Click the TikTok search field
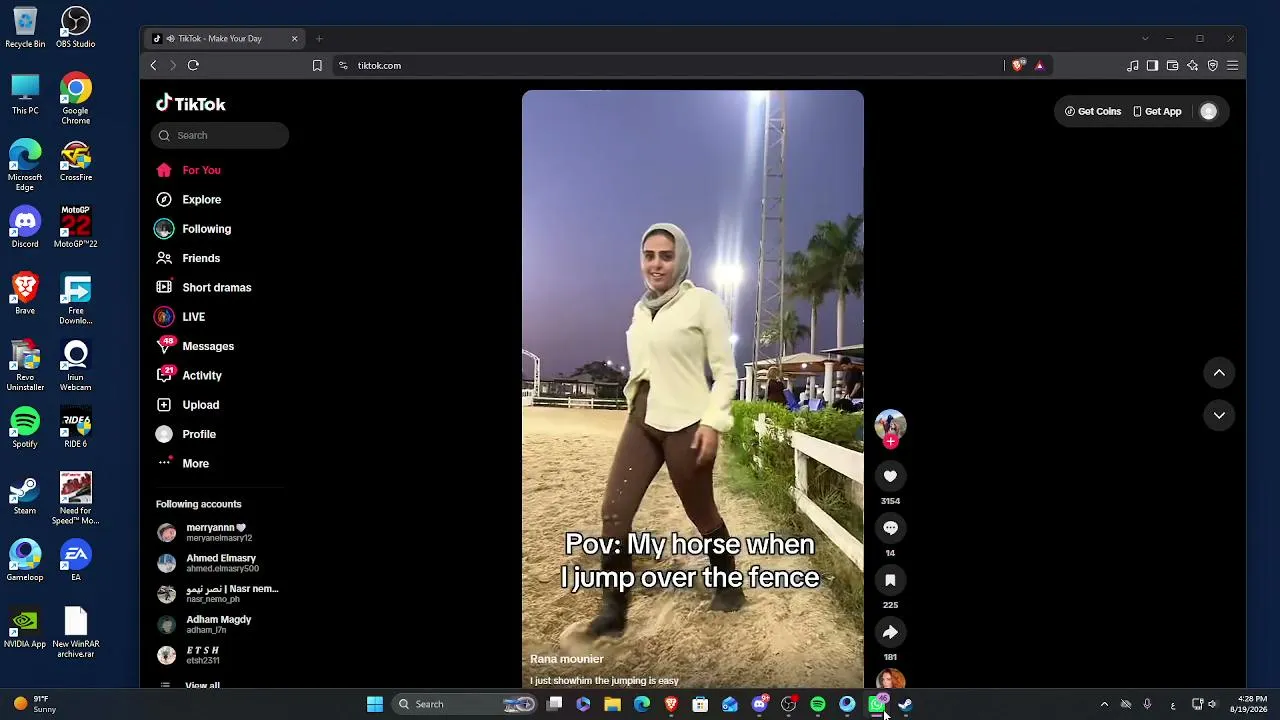 tap(220, 135)
